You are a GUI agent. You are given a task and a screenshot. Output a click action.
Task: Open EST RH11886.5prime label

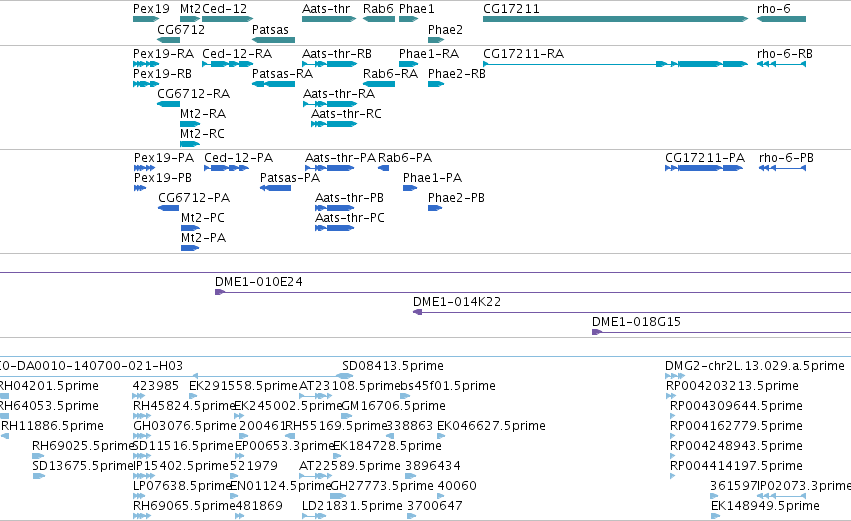point(52,427)
